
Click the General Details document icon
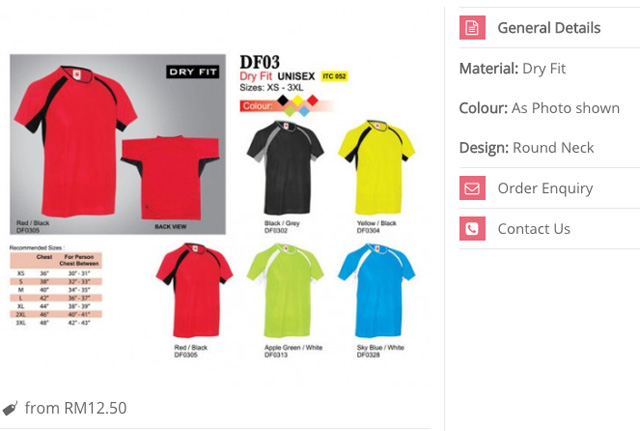(x=472, y=28)
